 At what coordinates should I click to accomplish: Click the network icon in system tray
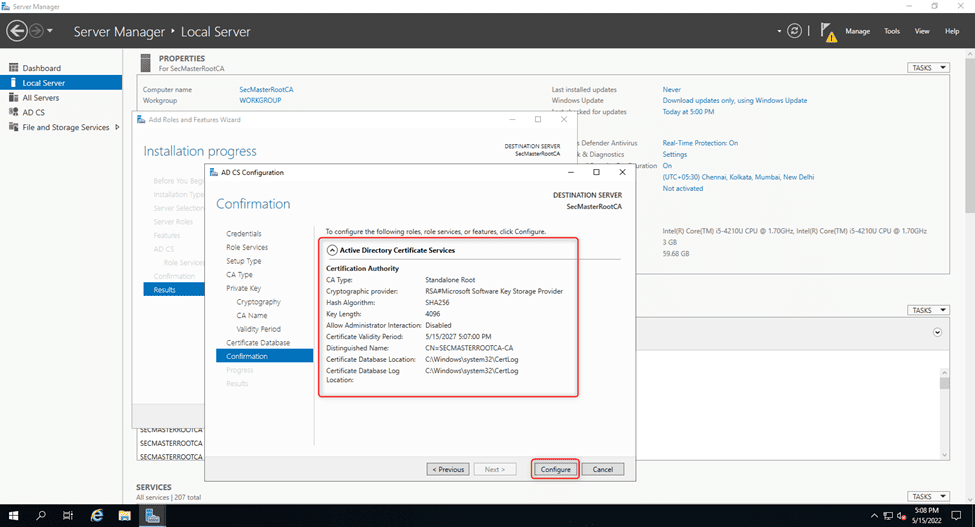888,516
